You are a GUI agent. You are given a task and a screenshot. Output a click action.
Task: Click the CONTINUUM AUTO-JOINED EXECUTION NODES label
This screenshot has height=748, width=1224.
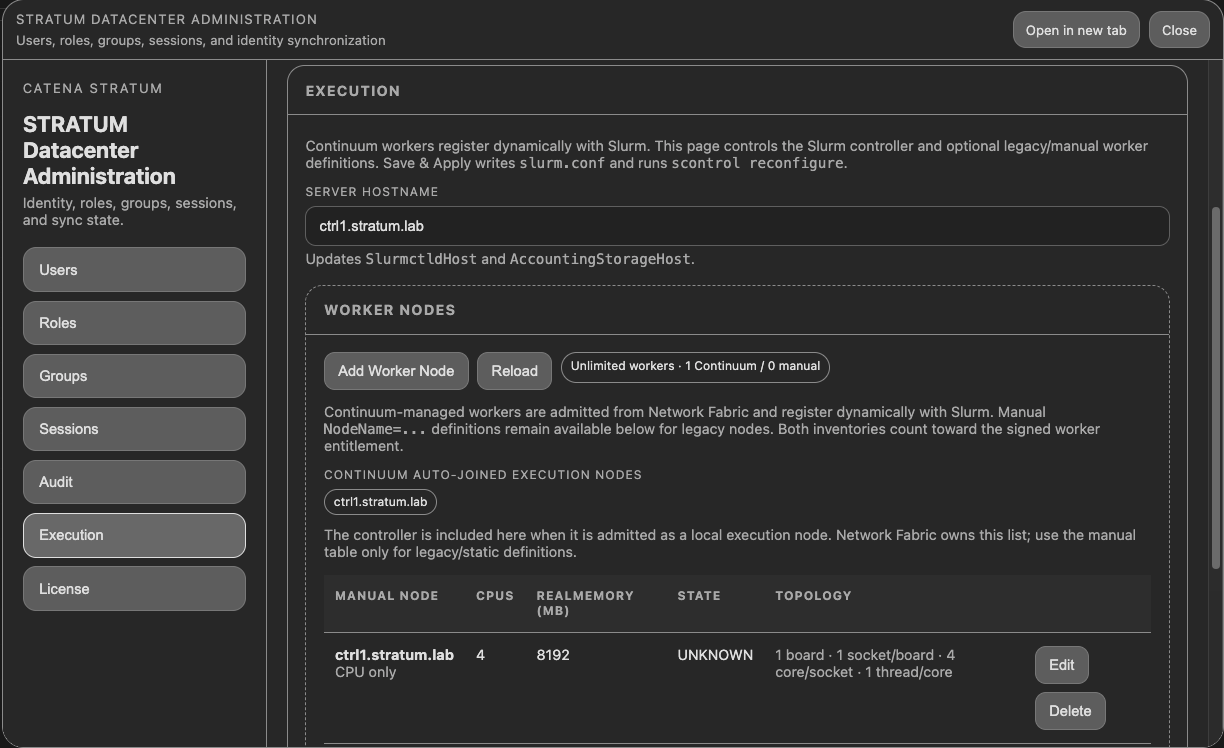483,475
